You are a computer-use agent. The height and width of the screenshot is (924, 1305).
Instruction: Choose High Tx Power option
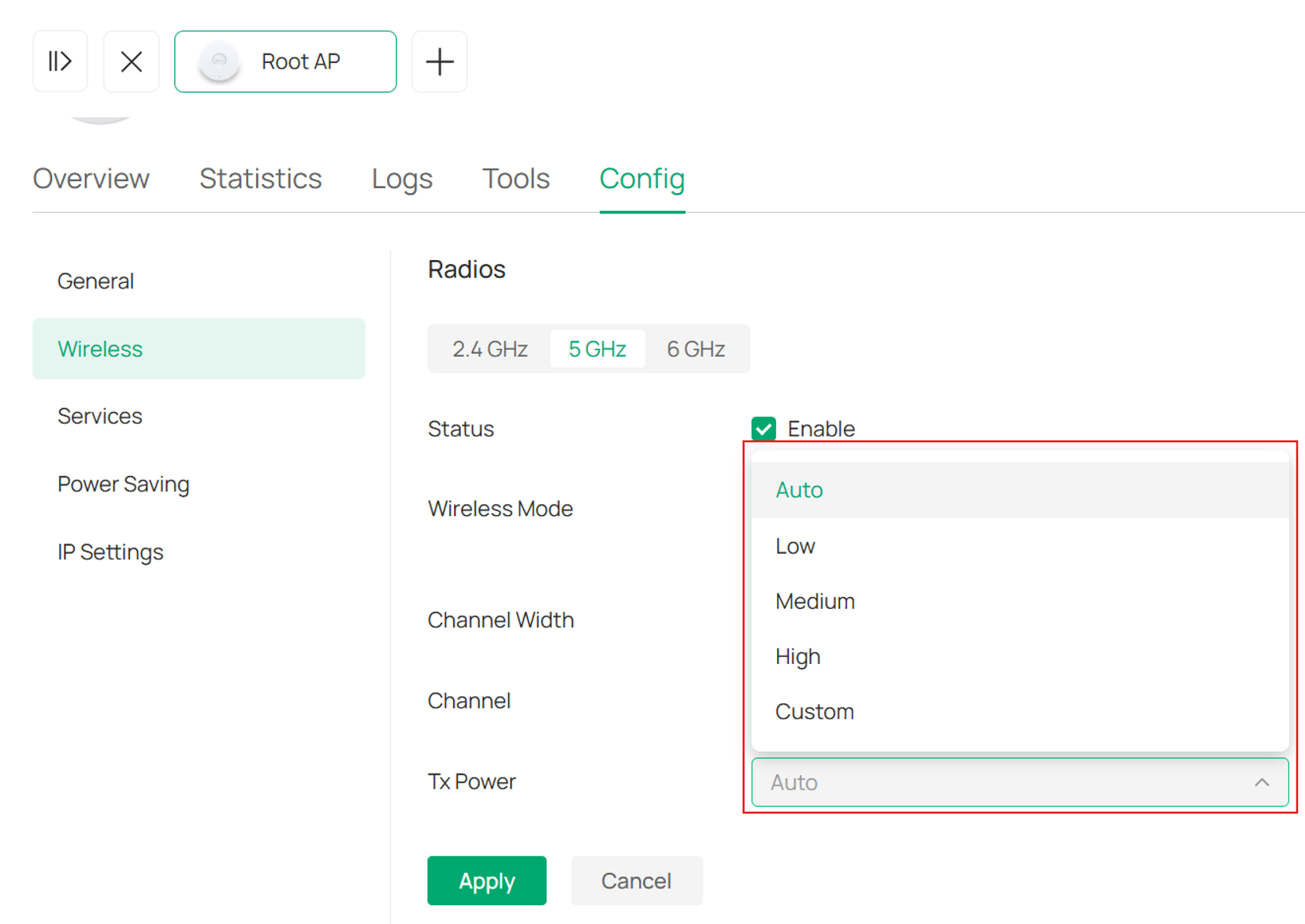point(1020,656)
